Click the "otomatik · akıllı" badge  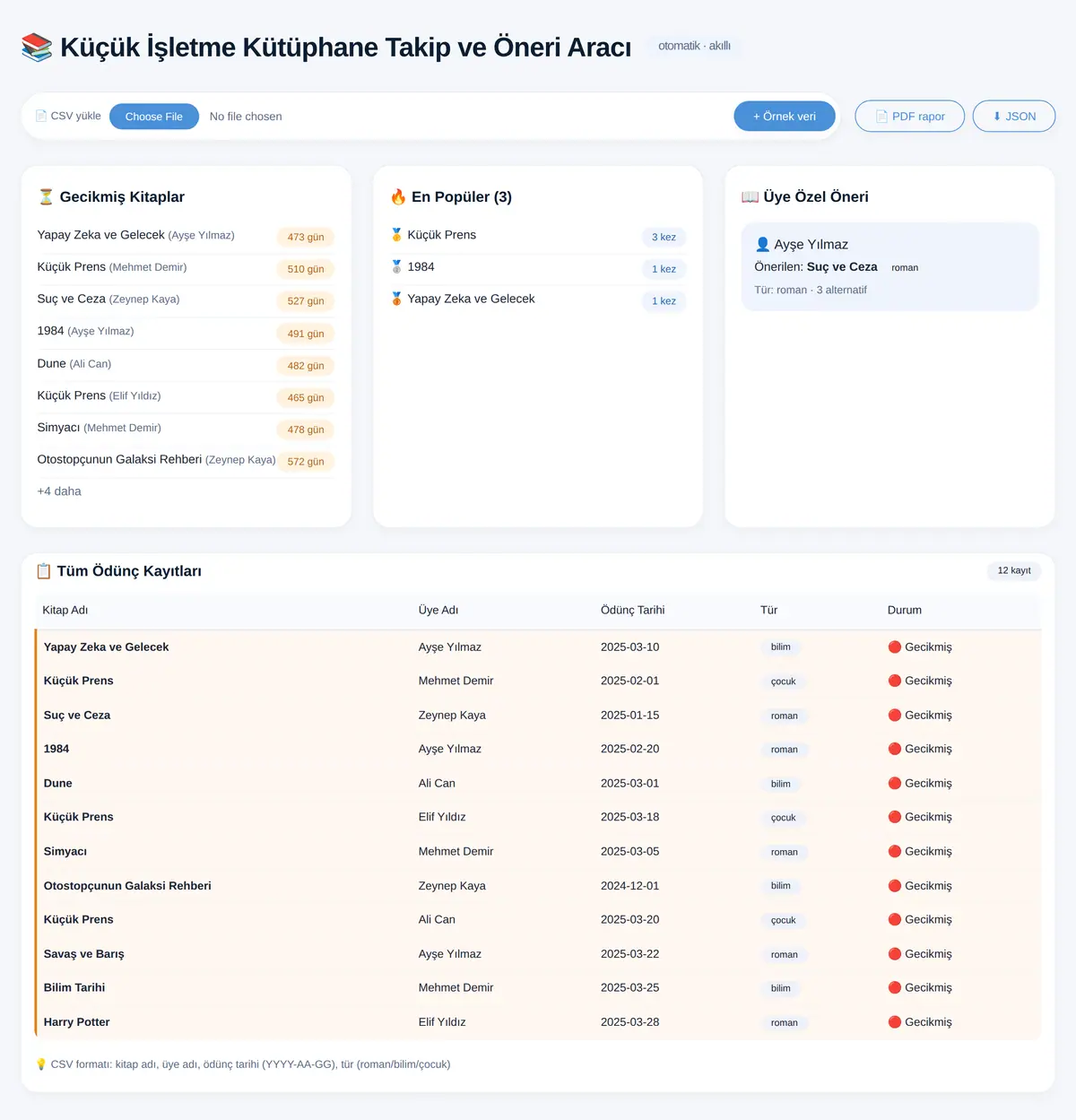click(694, 46)
